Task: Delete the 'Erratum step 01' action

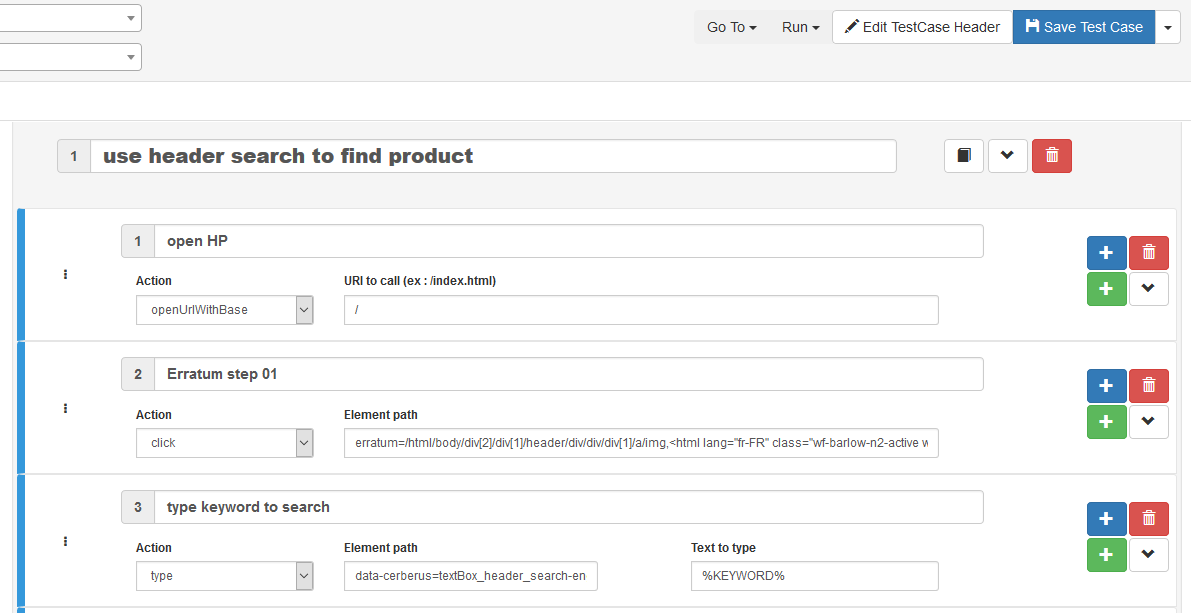Action: 1148,386
